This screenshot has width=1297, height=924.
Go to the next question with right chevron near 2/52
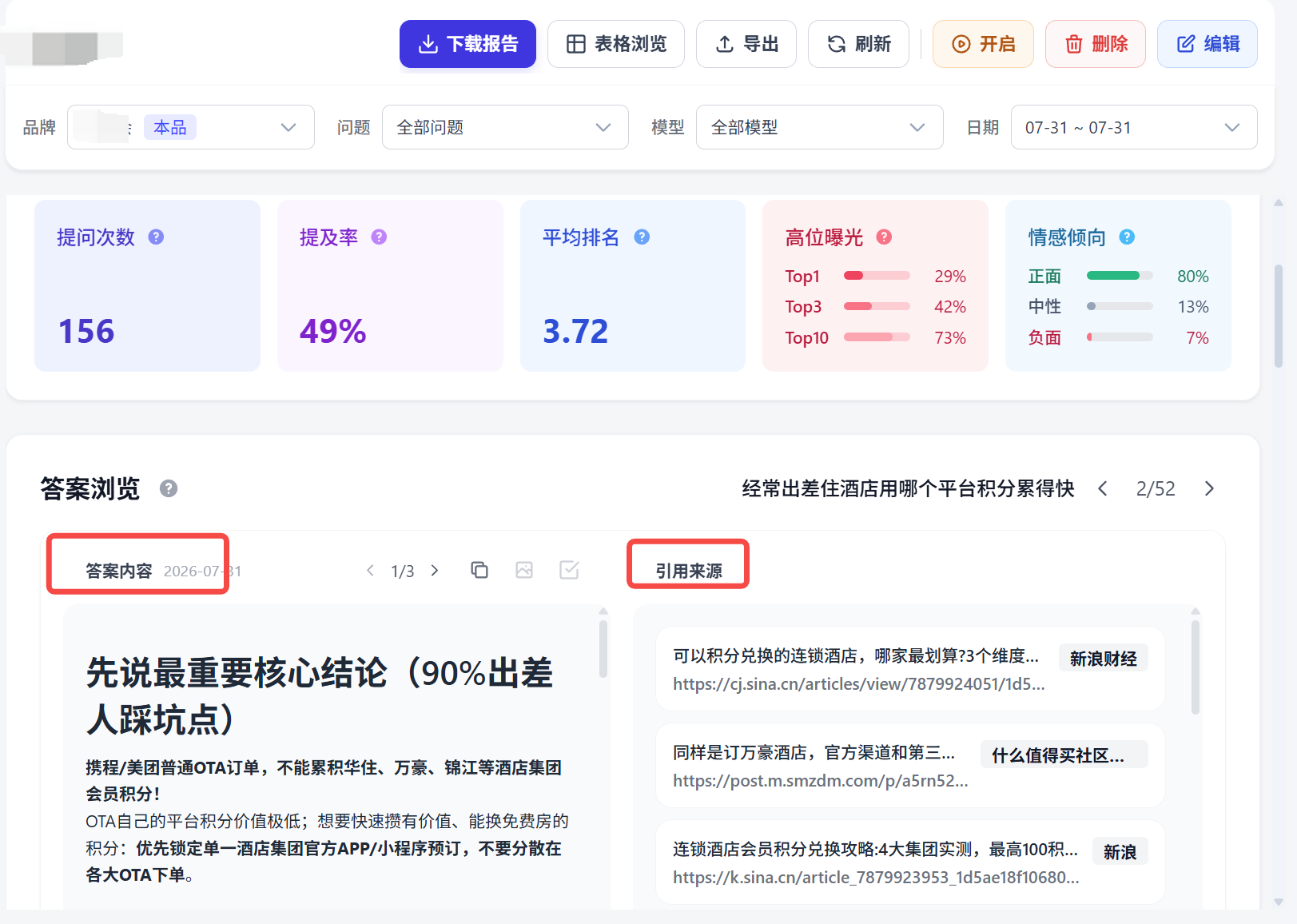coord(1209,488)
